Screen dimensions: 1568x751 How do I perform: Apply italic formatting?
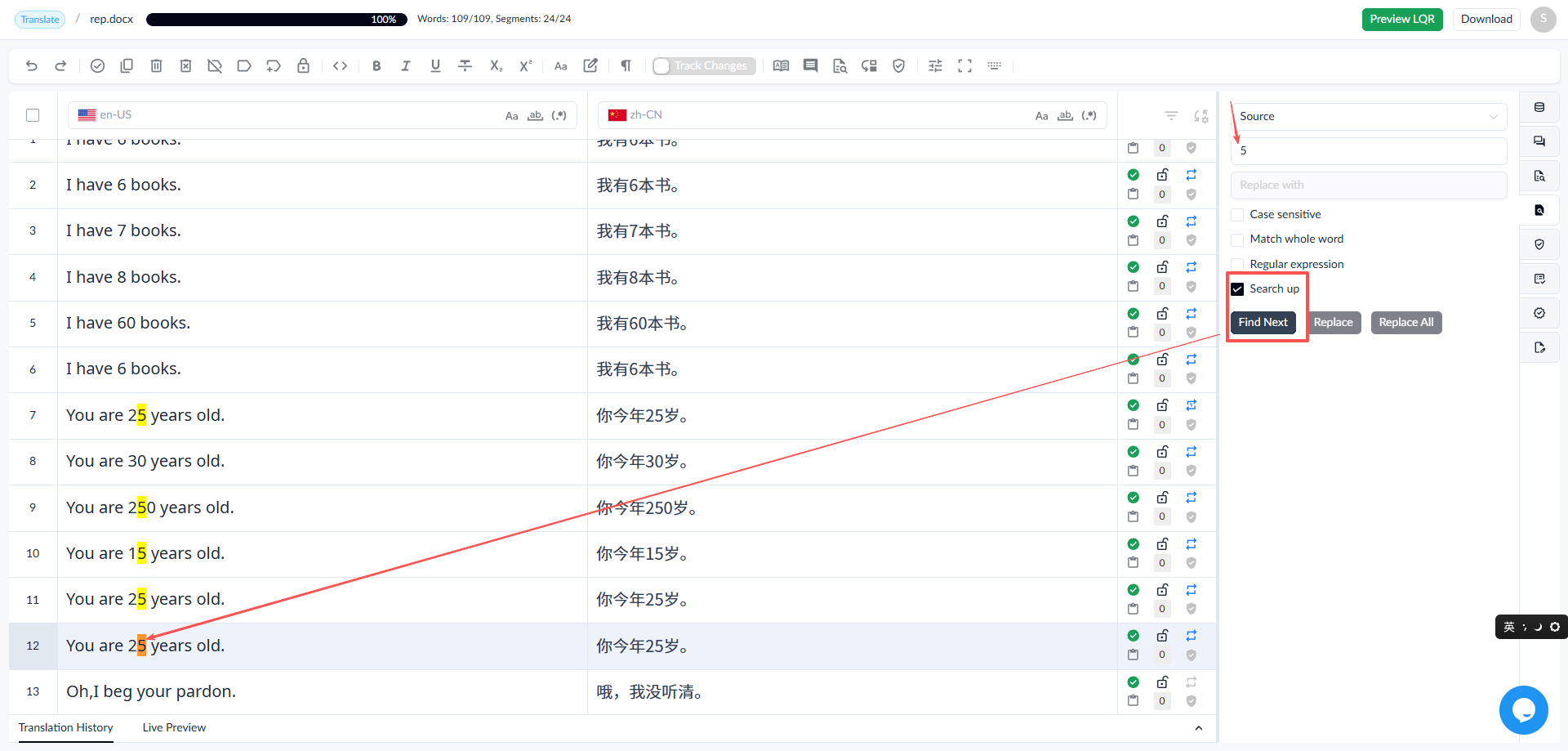click(406, 66)
